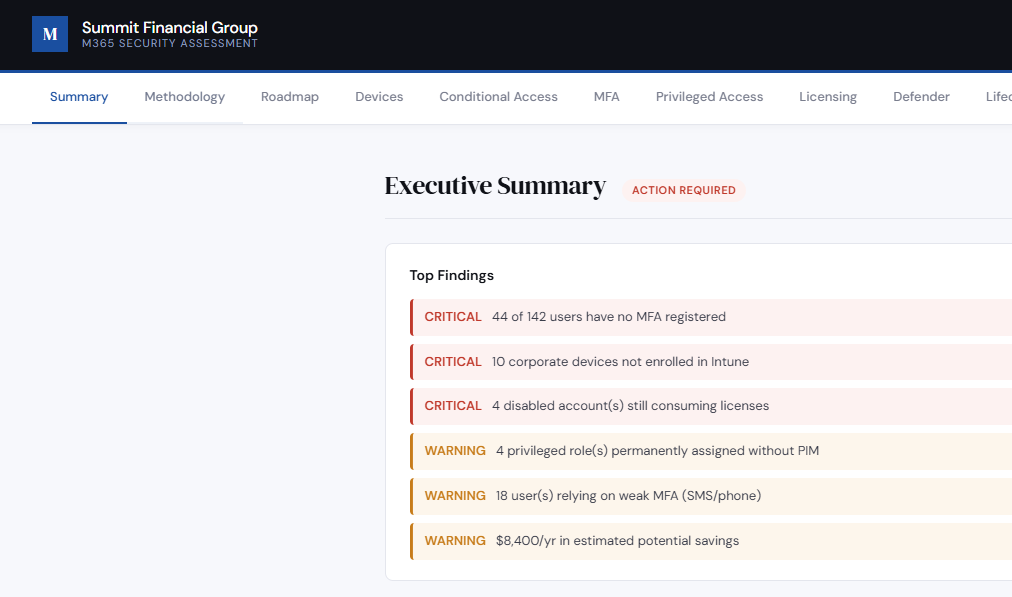The width and height of the screenshot is (1012, 597).
Task: Select the Conditional Access tab
Action: (x=498, y=96)
